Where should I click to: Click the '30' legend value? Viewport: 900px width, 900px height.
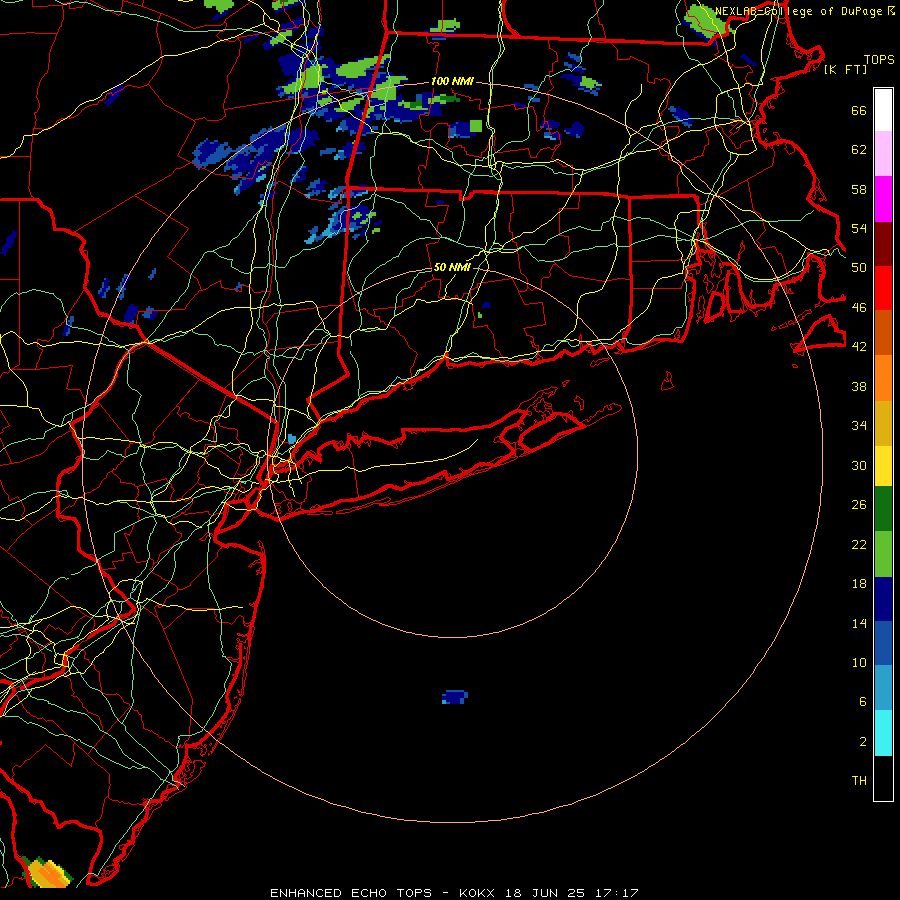click(x=859, y=465)
